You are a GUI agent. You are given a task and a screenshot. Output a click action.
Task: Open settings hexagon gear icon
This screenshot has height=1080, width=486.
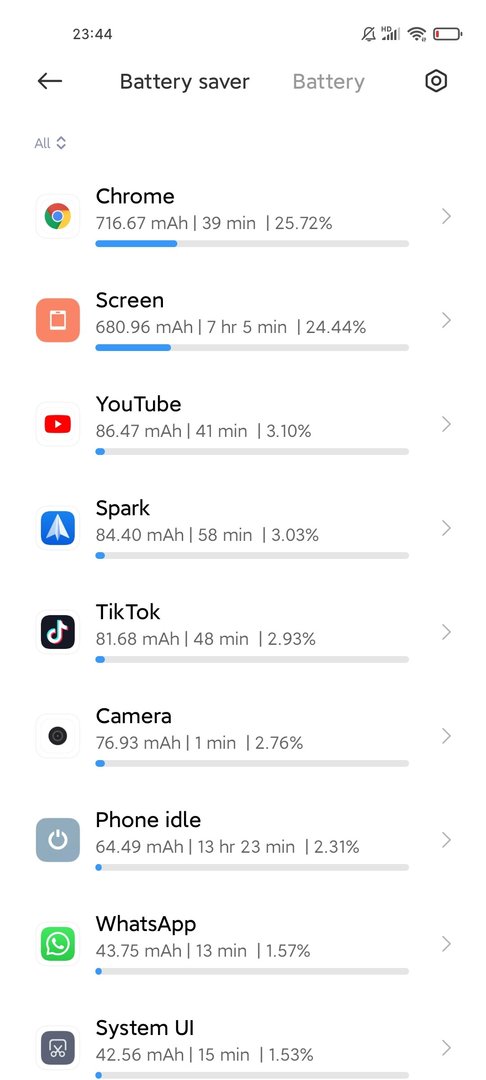pyautogui.click(x=436, y=81)
